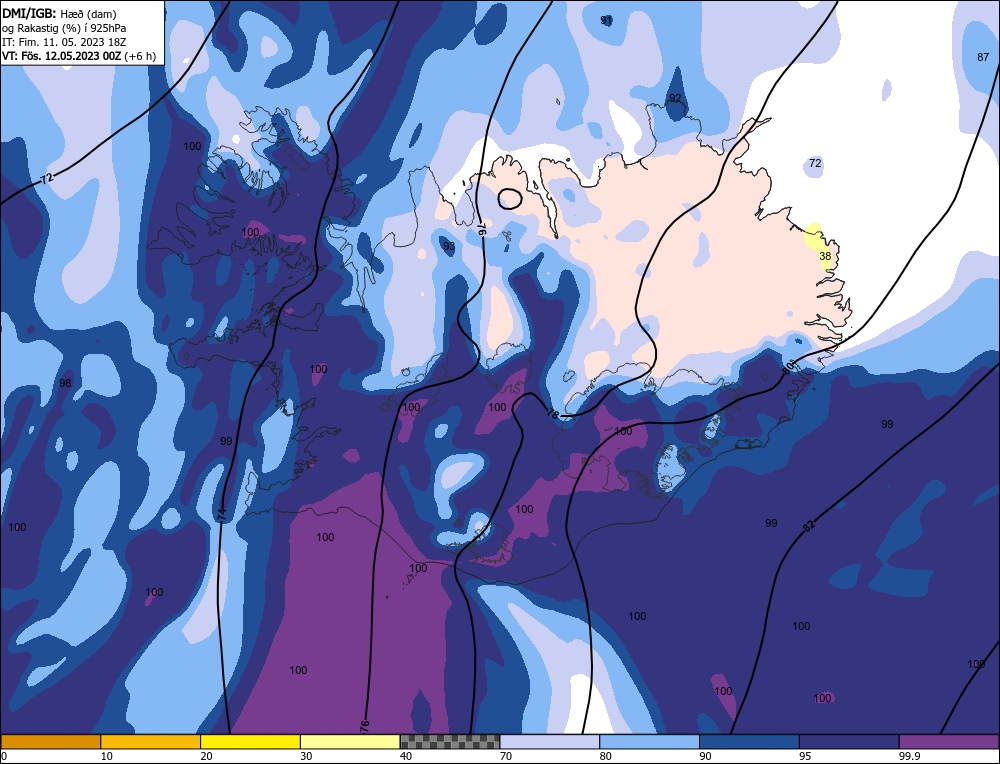Click the humidity value "91" on the map

(x=606, y=20)
